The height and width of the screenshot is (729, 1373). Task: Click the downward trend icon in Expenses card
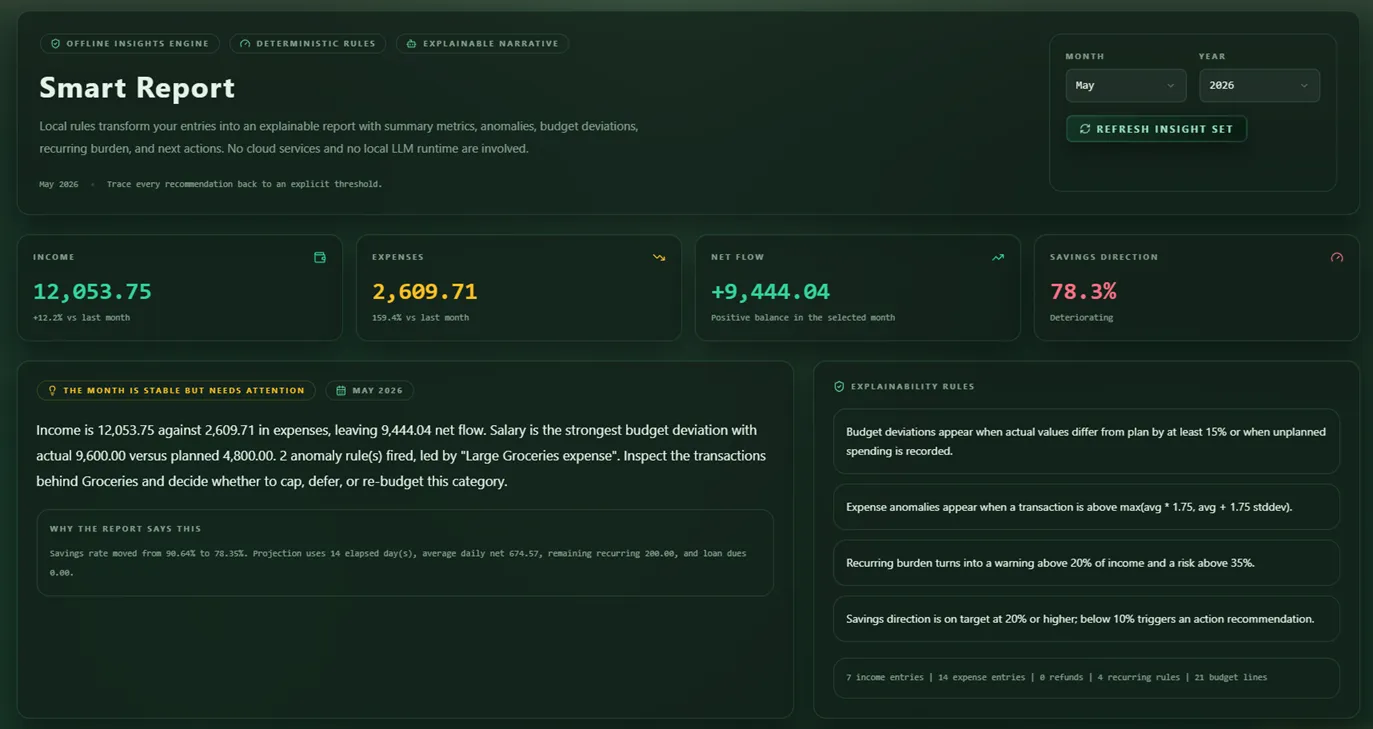[x=659, y=257]
